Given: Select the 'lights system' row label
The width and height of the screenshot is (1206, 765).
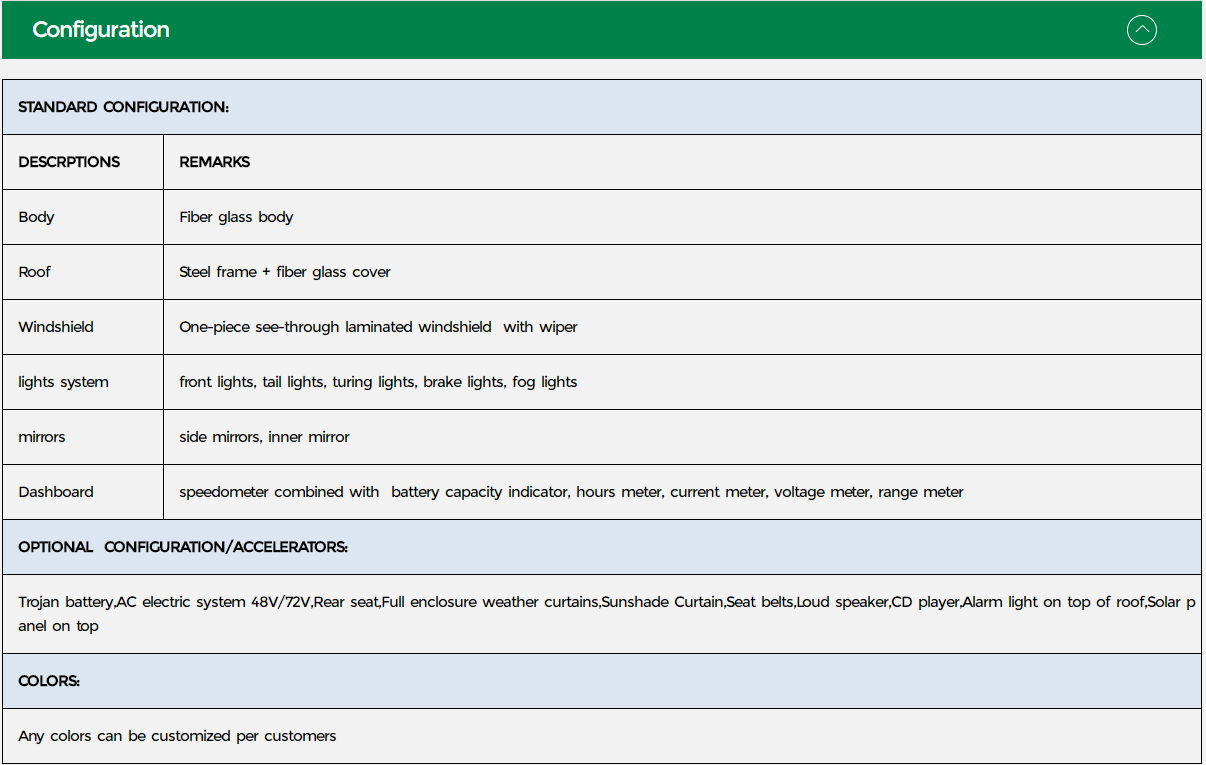Looking at the screenshot, I should [x=64, y=382].
